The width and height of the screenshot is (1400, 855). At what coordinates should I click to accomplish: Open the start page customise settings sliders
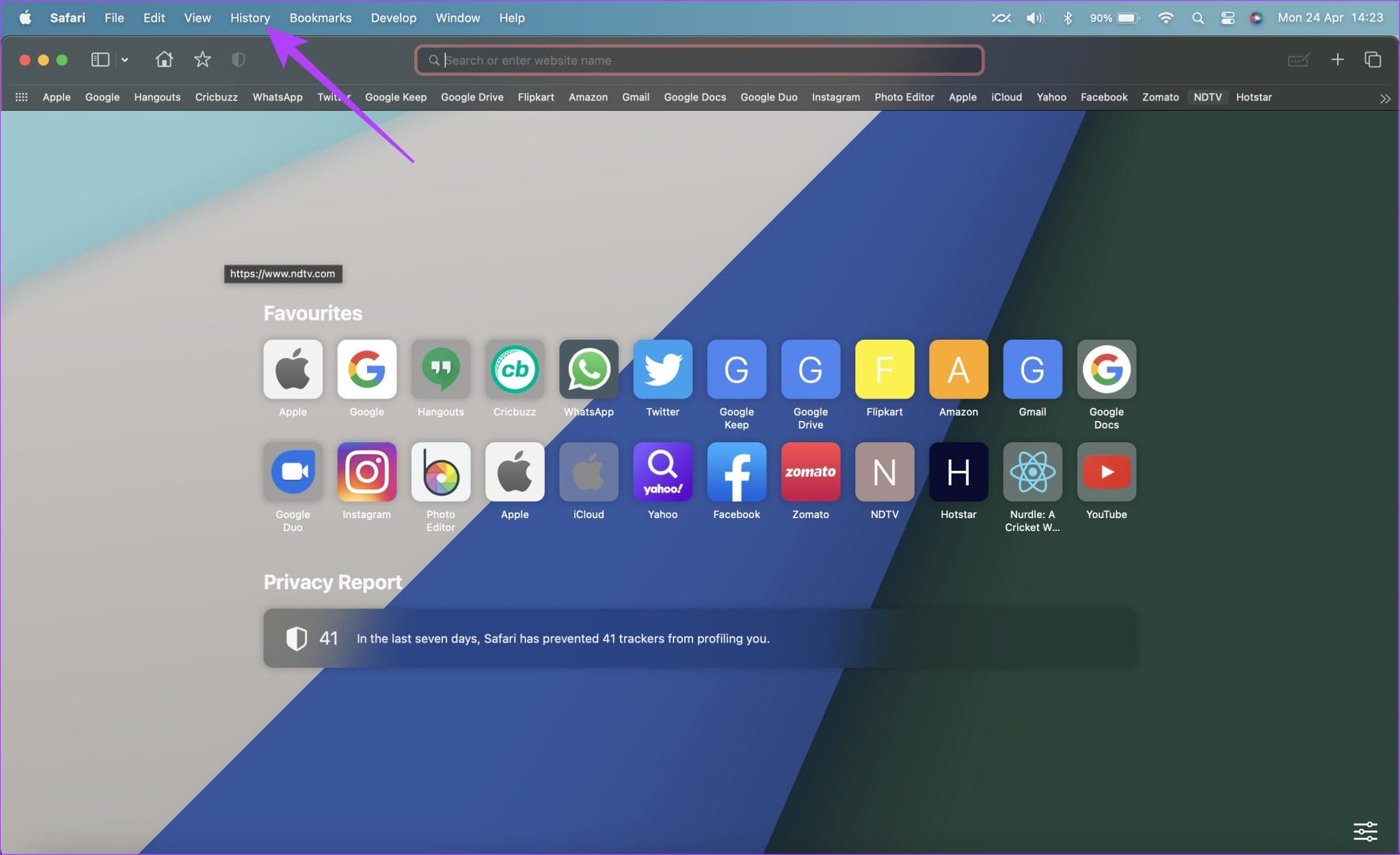pyautogui.click(x=1365, y=831)
